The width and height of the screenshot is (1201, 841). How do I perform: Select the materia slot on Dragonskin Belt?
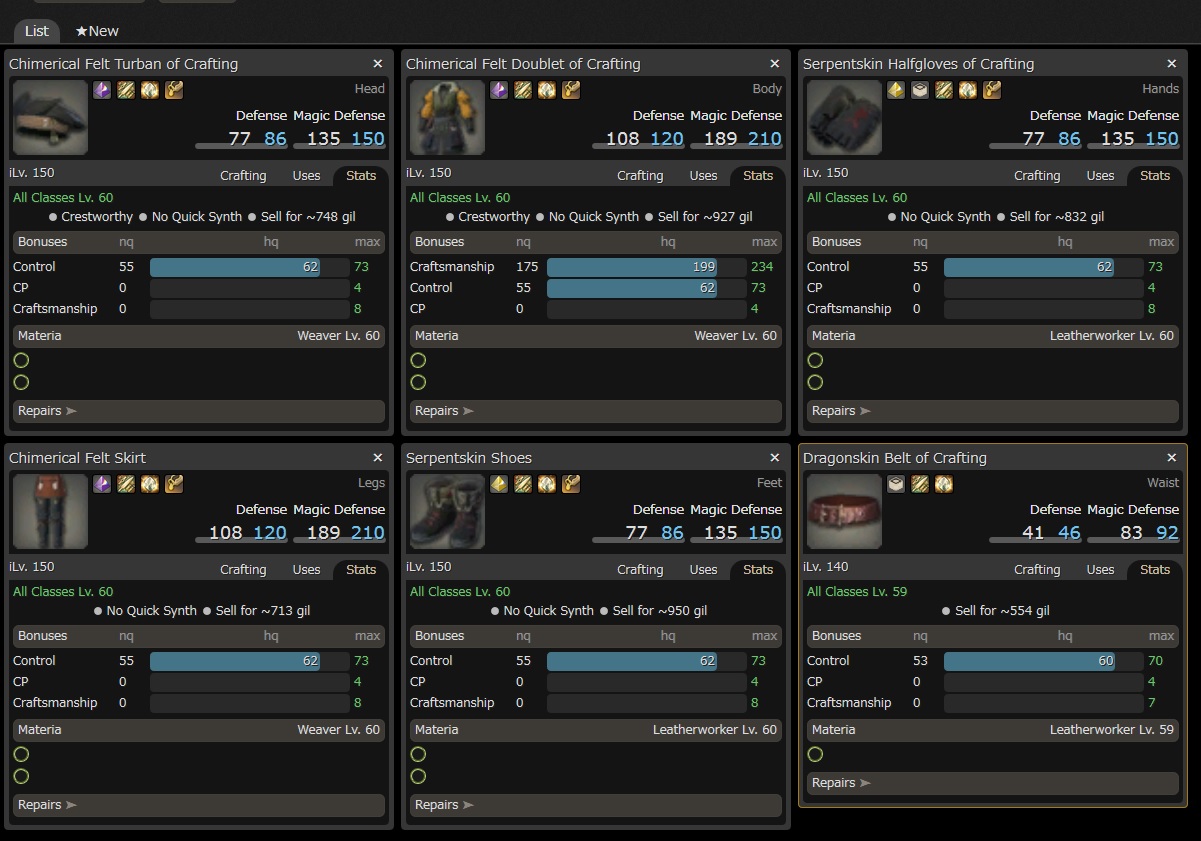point(815,754)
